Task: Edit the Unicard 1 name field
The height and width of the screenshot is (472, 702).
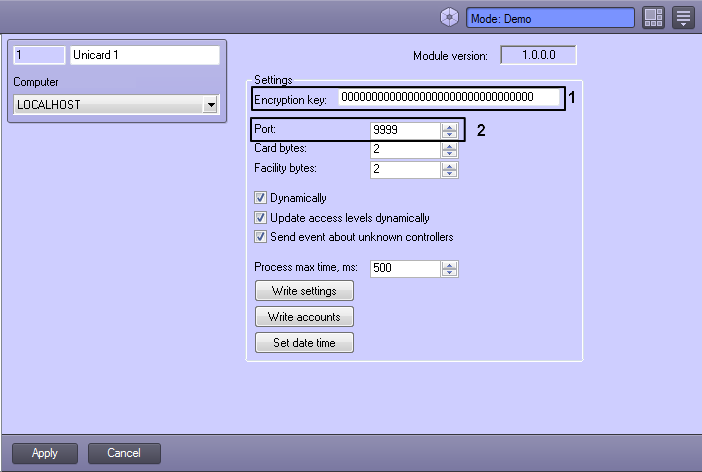Action: click(x=145, y=55)
